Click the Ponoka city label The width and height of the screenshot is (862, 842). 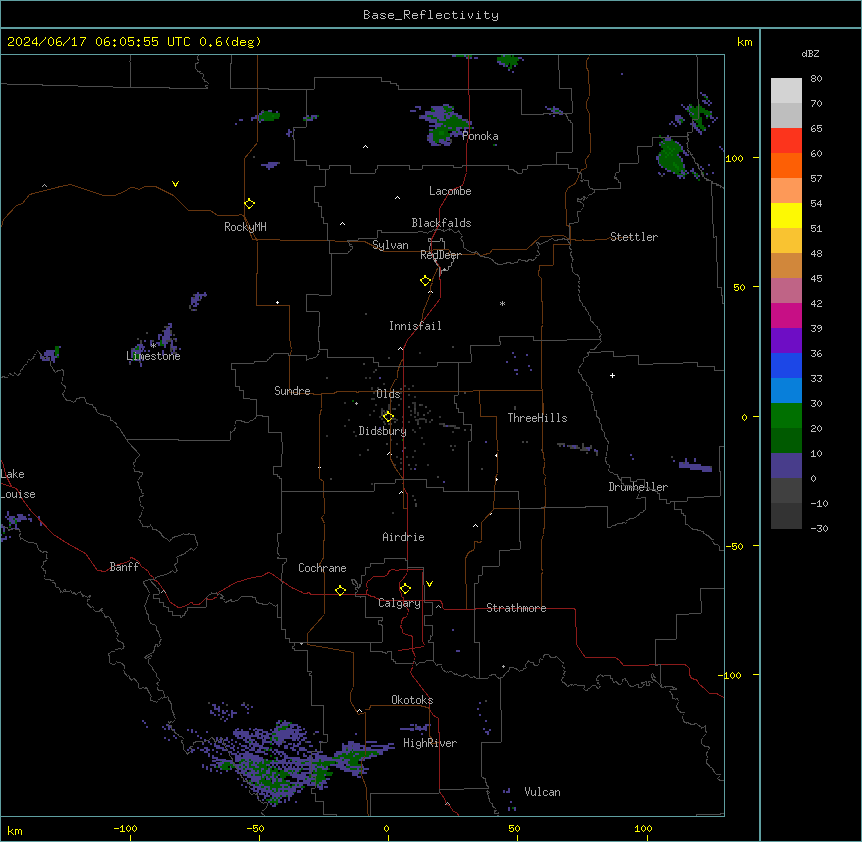pyautogui.click(x=480, y=136)
